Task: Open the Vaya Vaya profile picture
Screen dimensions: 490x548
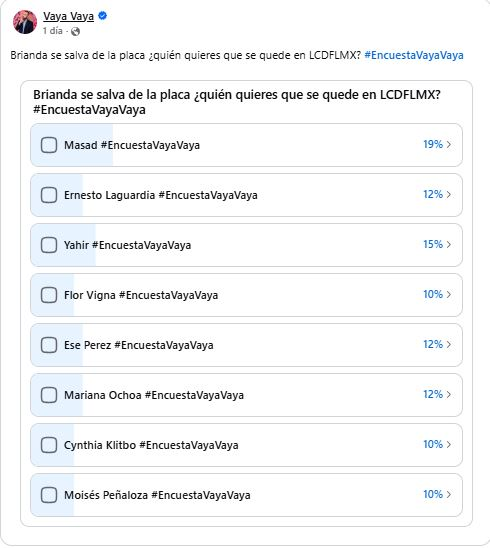Action: 25,22
